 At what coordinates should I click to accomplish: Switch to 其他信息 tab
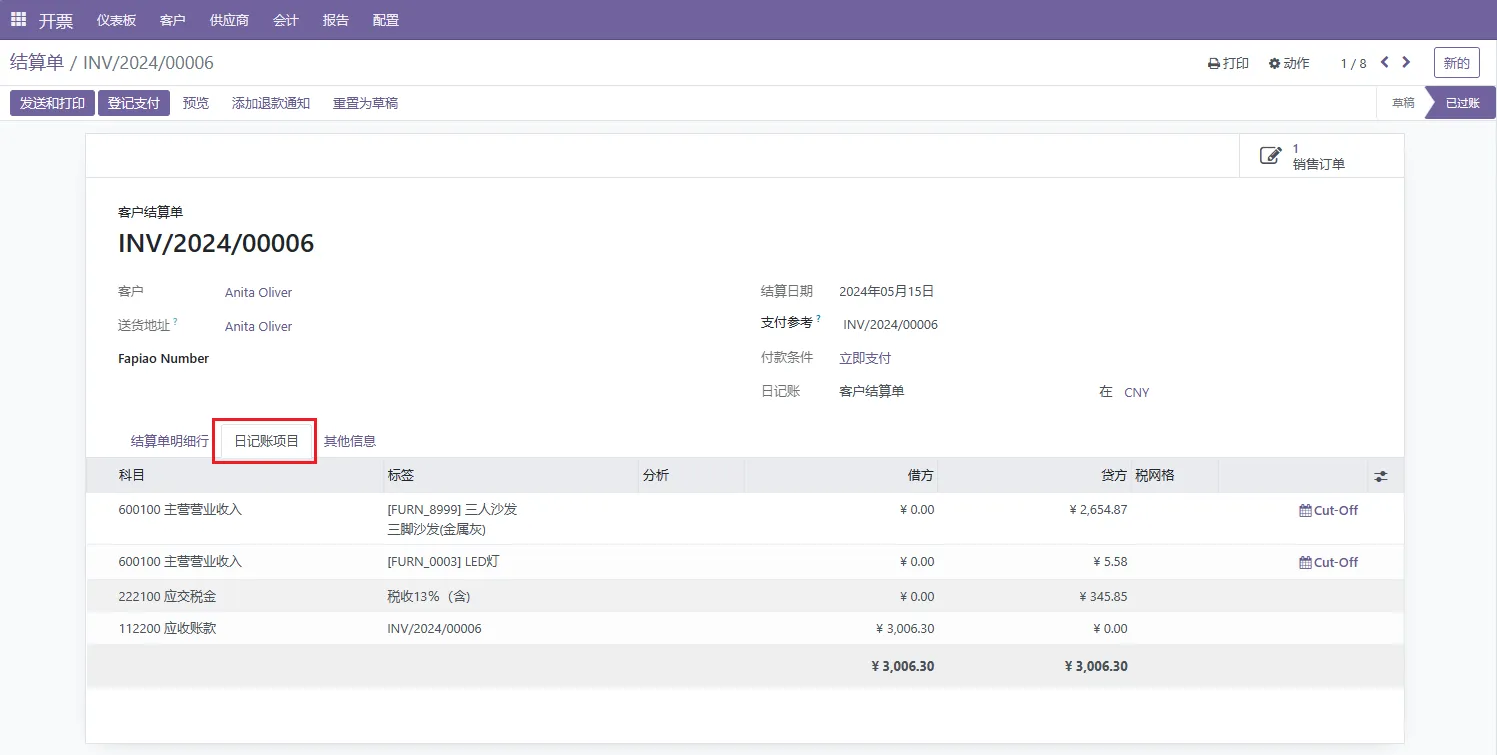coord(350,441)
